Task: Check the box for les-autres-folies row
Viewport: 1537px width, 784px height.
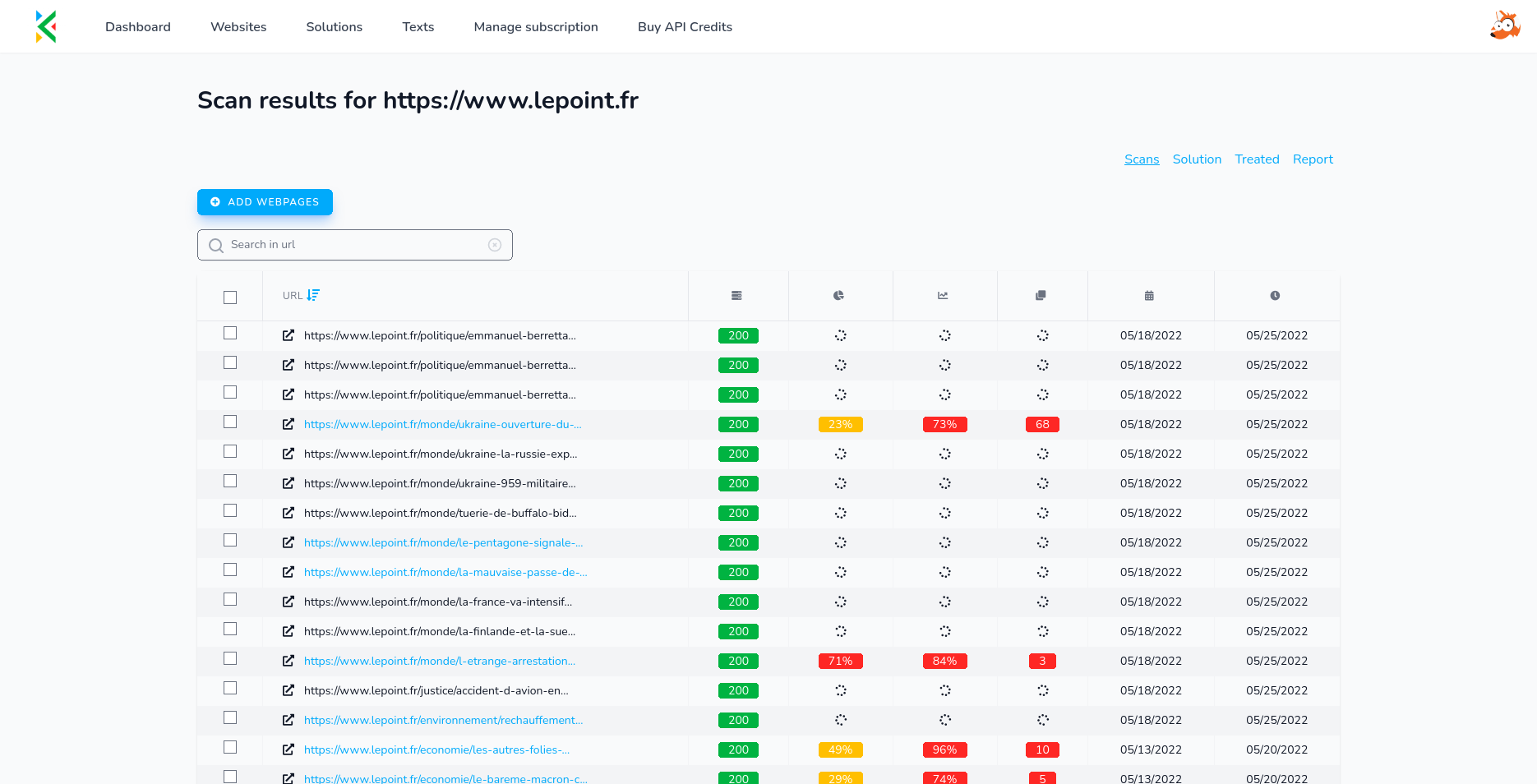Action: coord(230,747)
